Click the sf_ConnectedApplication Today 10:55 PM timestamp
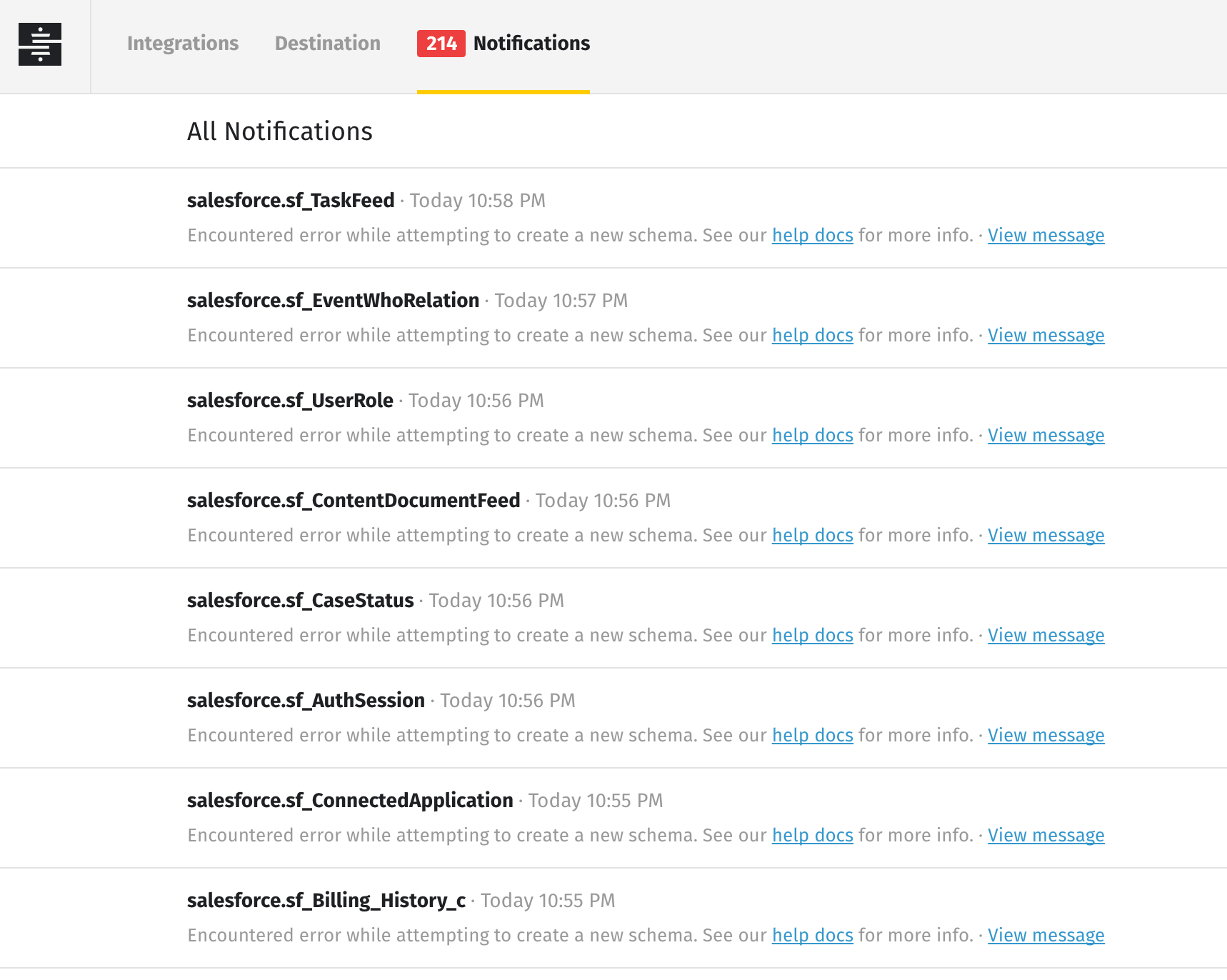The width and height of the screenshot is (1227, 980). 596,801
